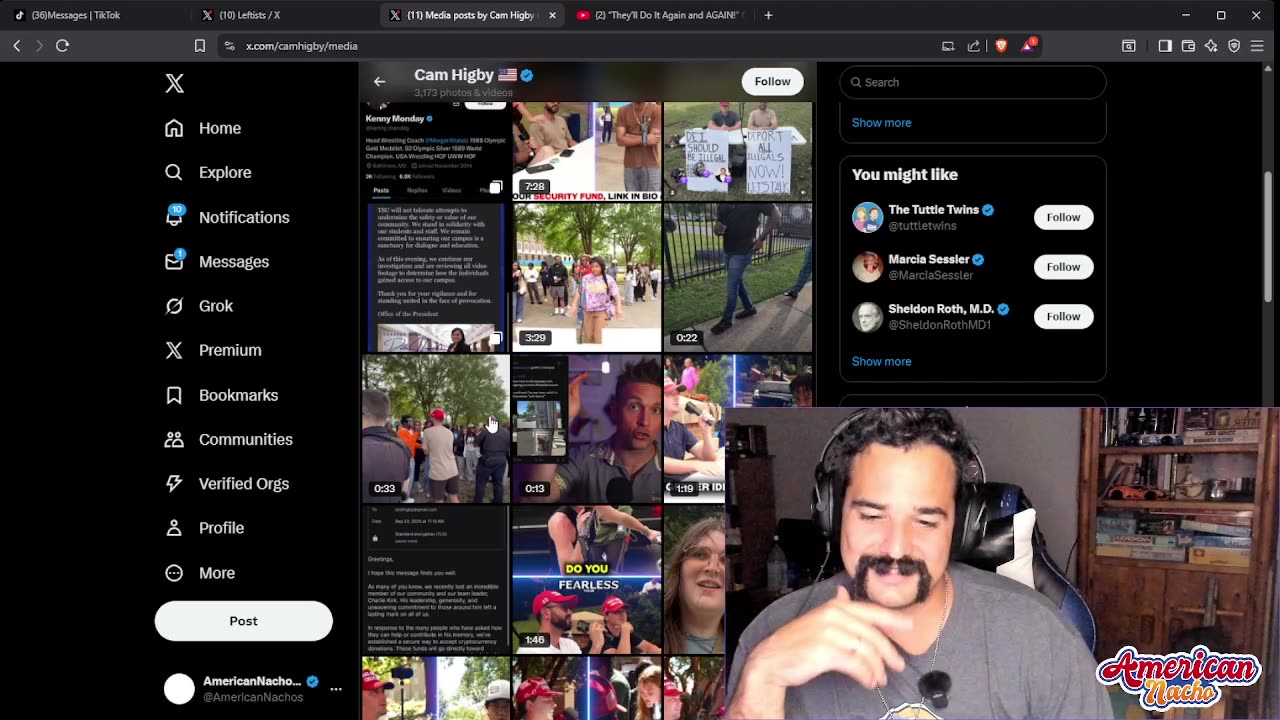The image size is (1280, 720).
Task: Click the Profile person icon
Action: coord(174,528)
